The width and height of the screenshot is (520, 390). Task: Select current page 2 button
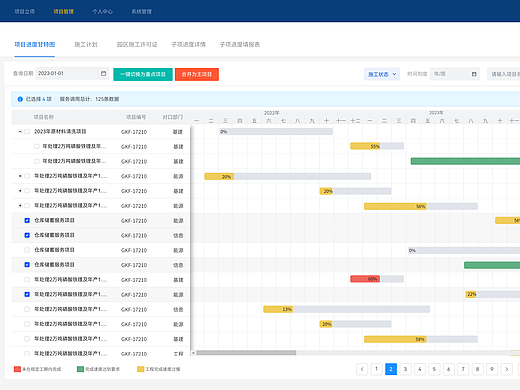pyautogui.click(x=391, y=369)
